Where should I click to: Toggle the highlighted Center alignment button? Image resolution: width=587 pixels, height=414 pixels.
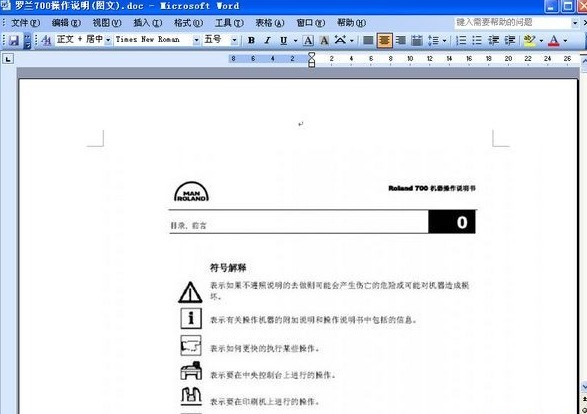[x=384, y=40]
